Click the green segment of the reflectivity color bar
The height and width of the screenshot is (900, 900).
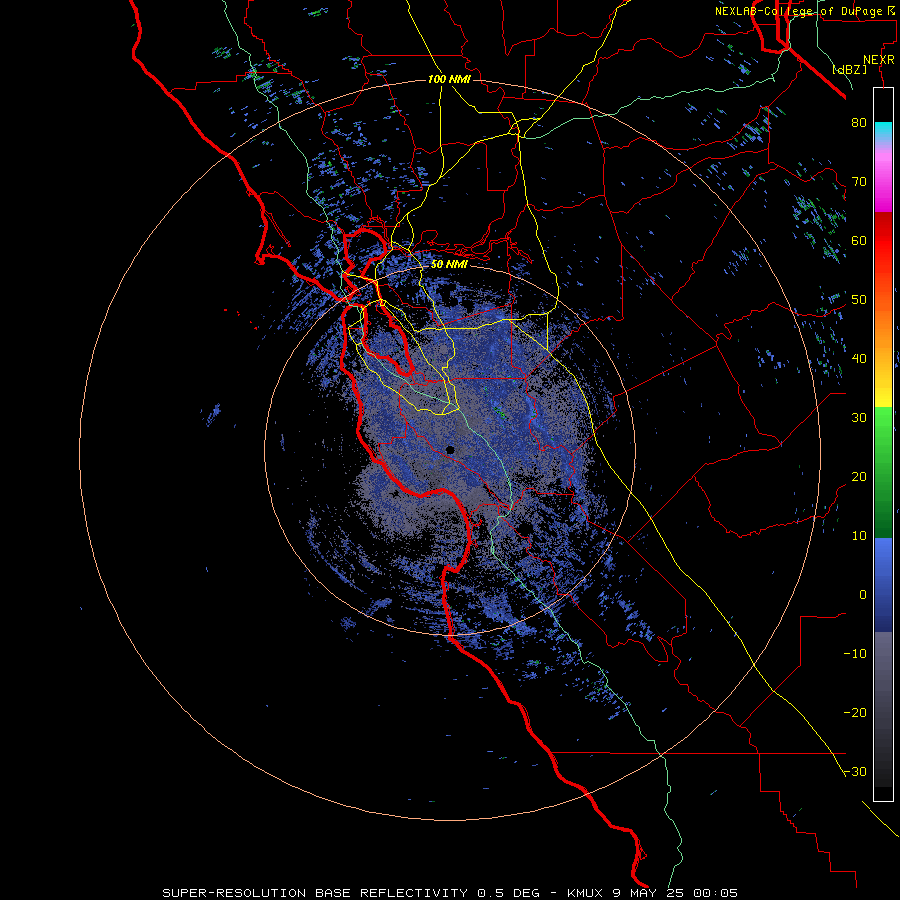883,472
